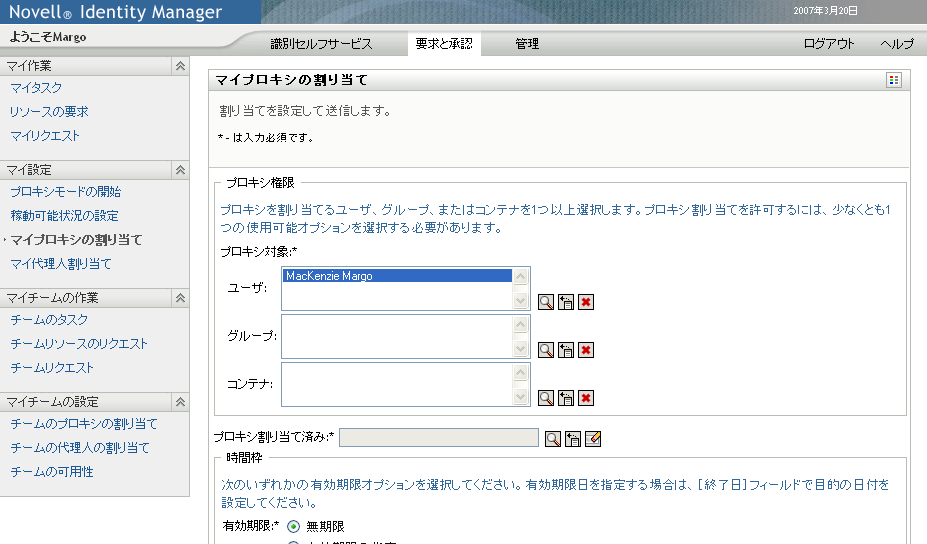Collapse the マイチームの設定 section
The width and height of the screenshot is (927, 544).
coord(180,402)
